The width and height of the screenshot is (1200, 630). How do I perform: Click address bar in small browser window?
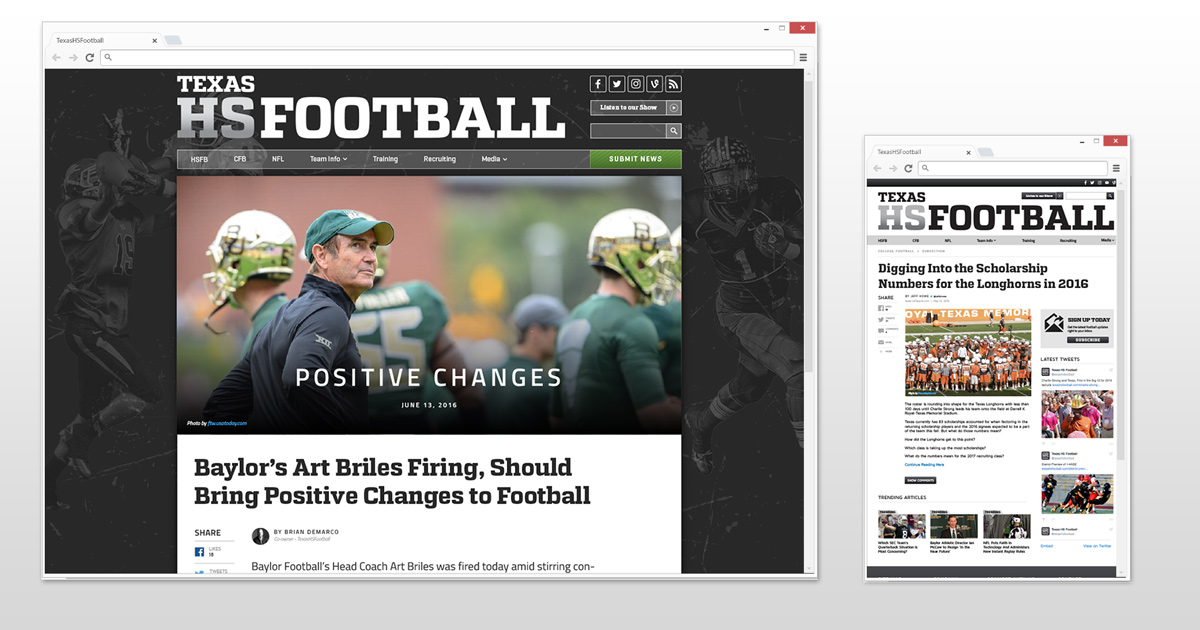[x=1012, y=168]
